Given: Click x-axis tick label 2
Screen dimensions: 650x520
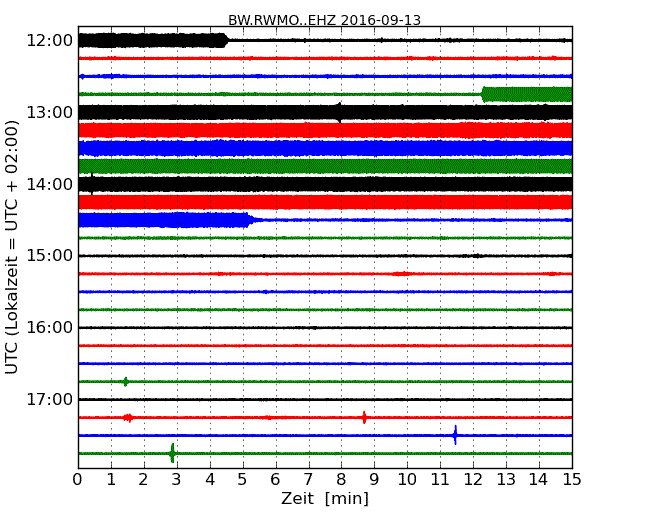Looking at the screenshot, I should [x=143, y=479].
